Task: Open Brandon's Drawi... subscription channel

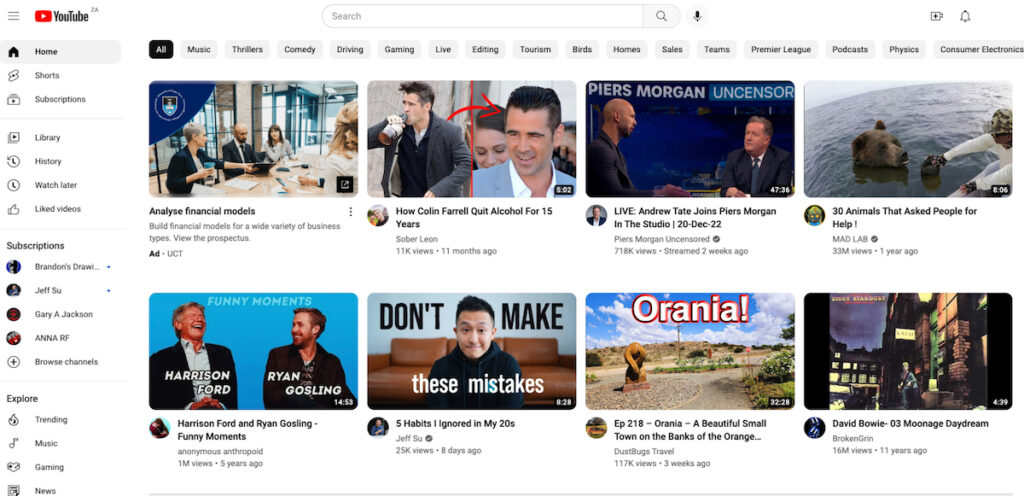Action: (61, 266)
